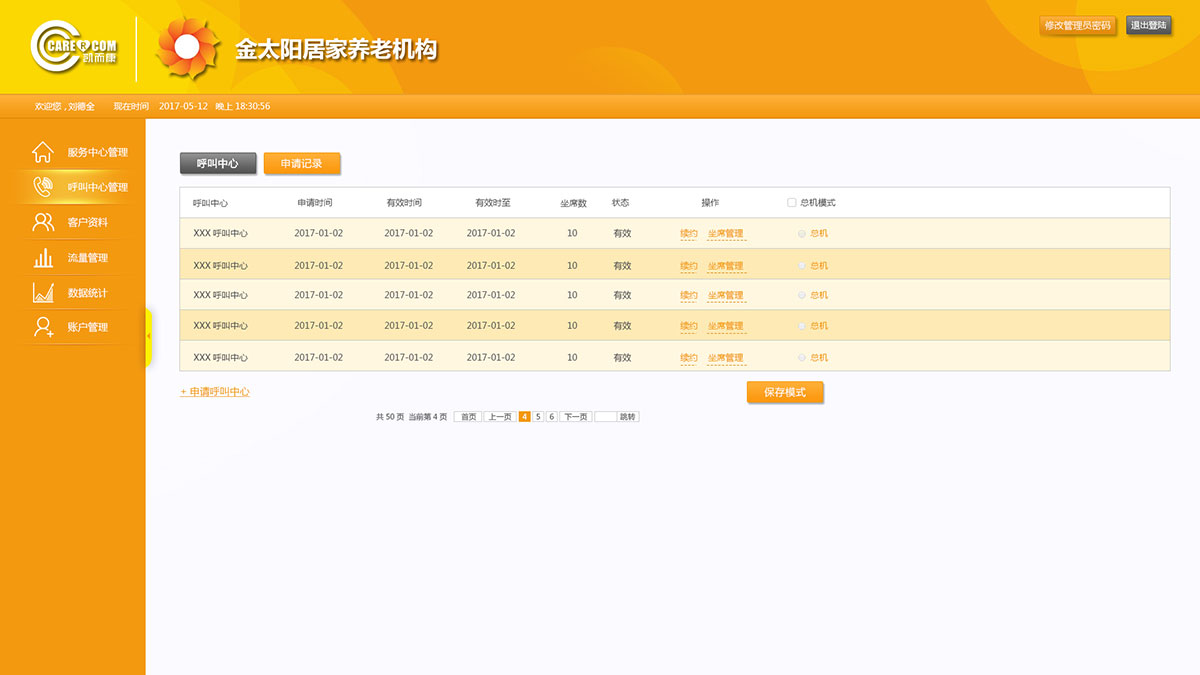Select page 6 in pagination
The width and height of the screenshot is (1200, 675).
551,417
